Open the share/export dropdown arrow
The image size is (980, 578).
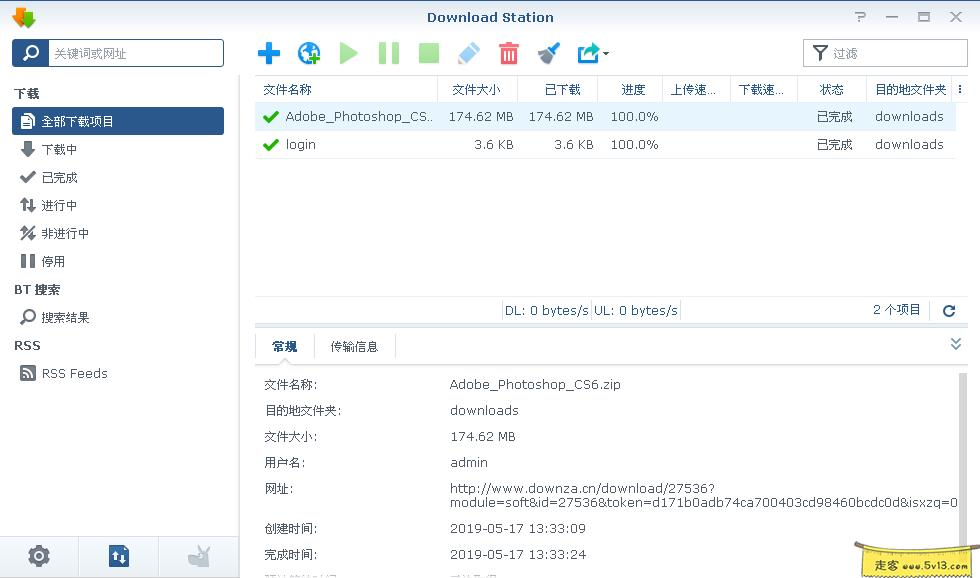(605, 55)
